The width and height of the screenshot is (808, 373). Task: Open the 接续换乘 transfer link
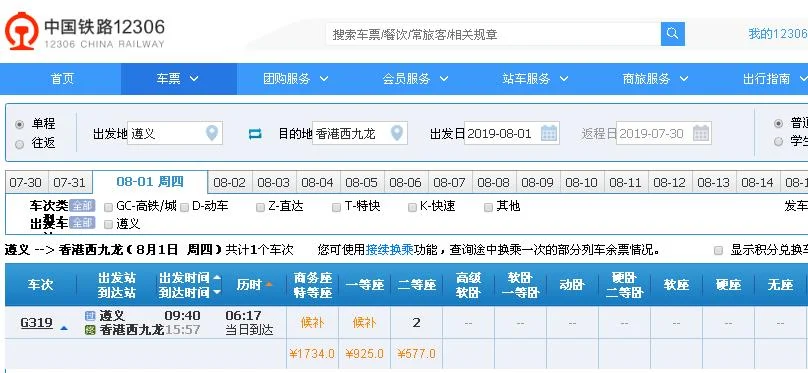click(x=390, y=250)
